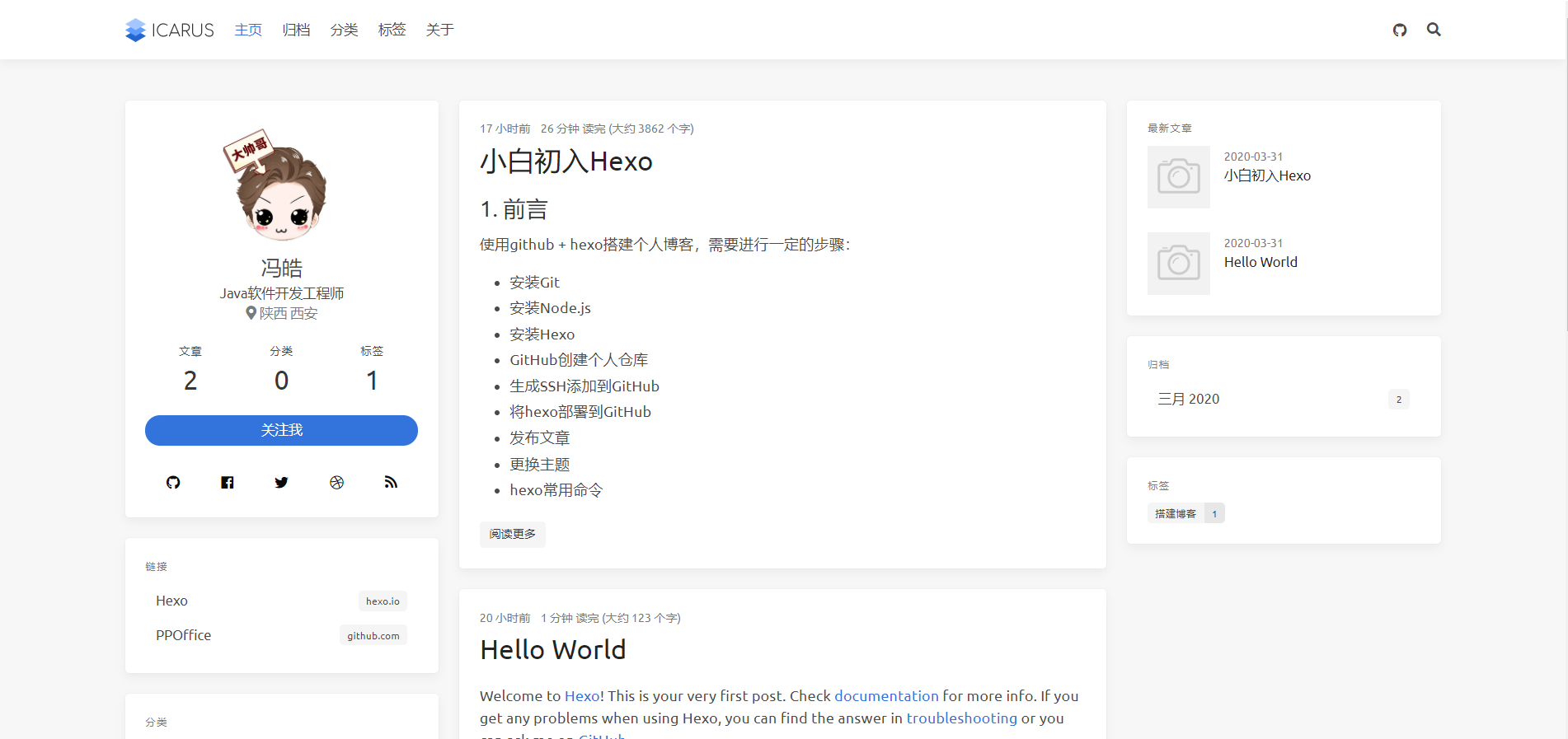
Task: Open Hello World in recent posts sidebar
Action: click(x=1261, y=262)
